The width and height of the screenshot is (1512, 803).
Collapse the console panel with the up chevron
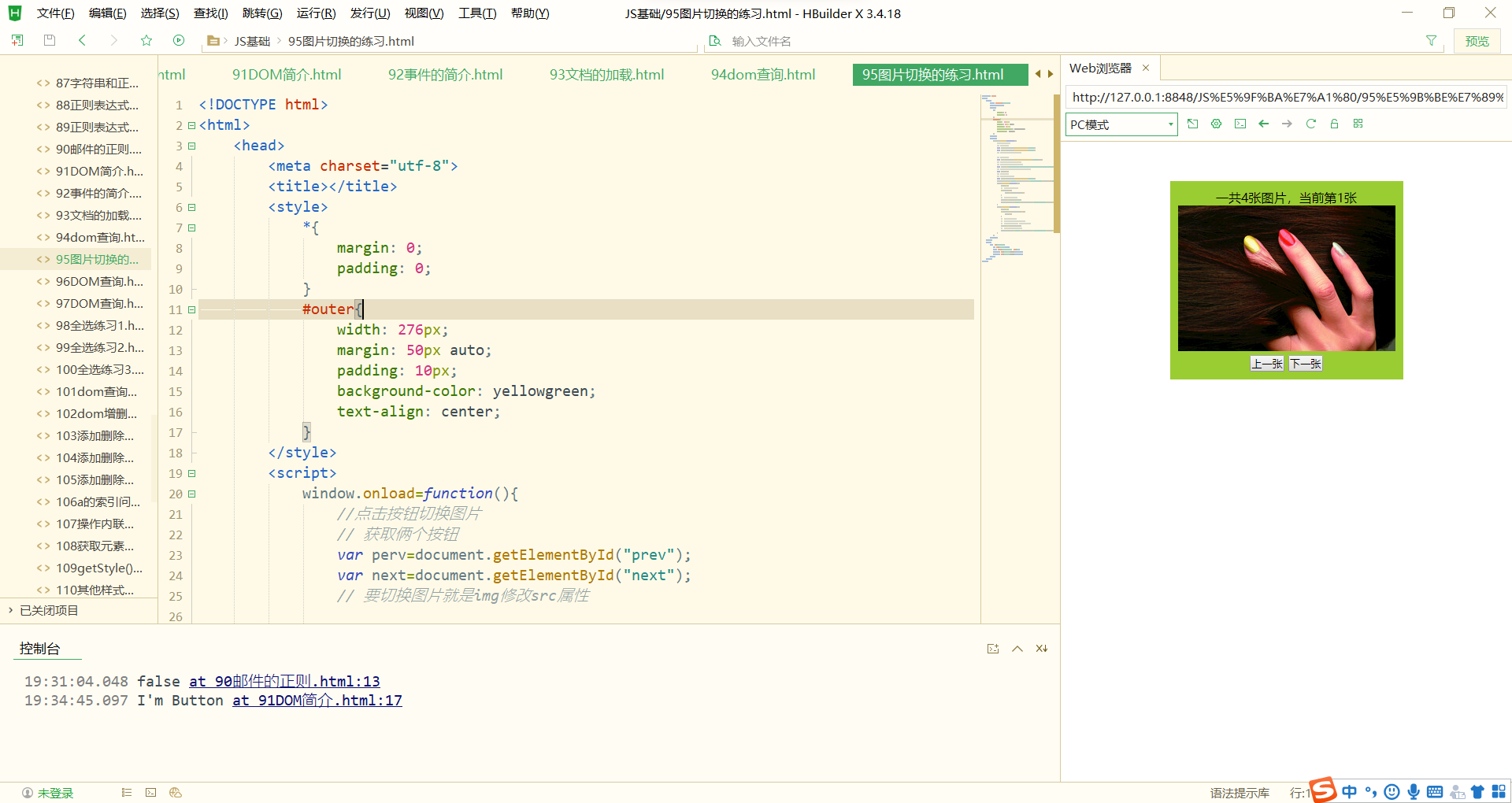(1017, 648)
